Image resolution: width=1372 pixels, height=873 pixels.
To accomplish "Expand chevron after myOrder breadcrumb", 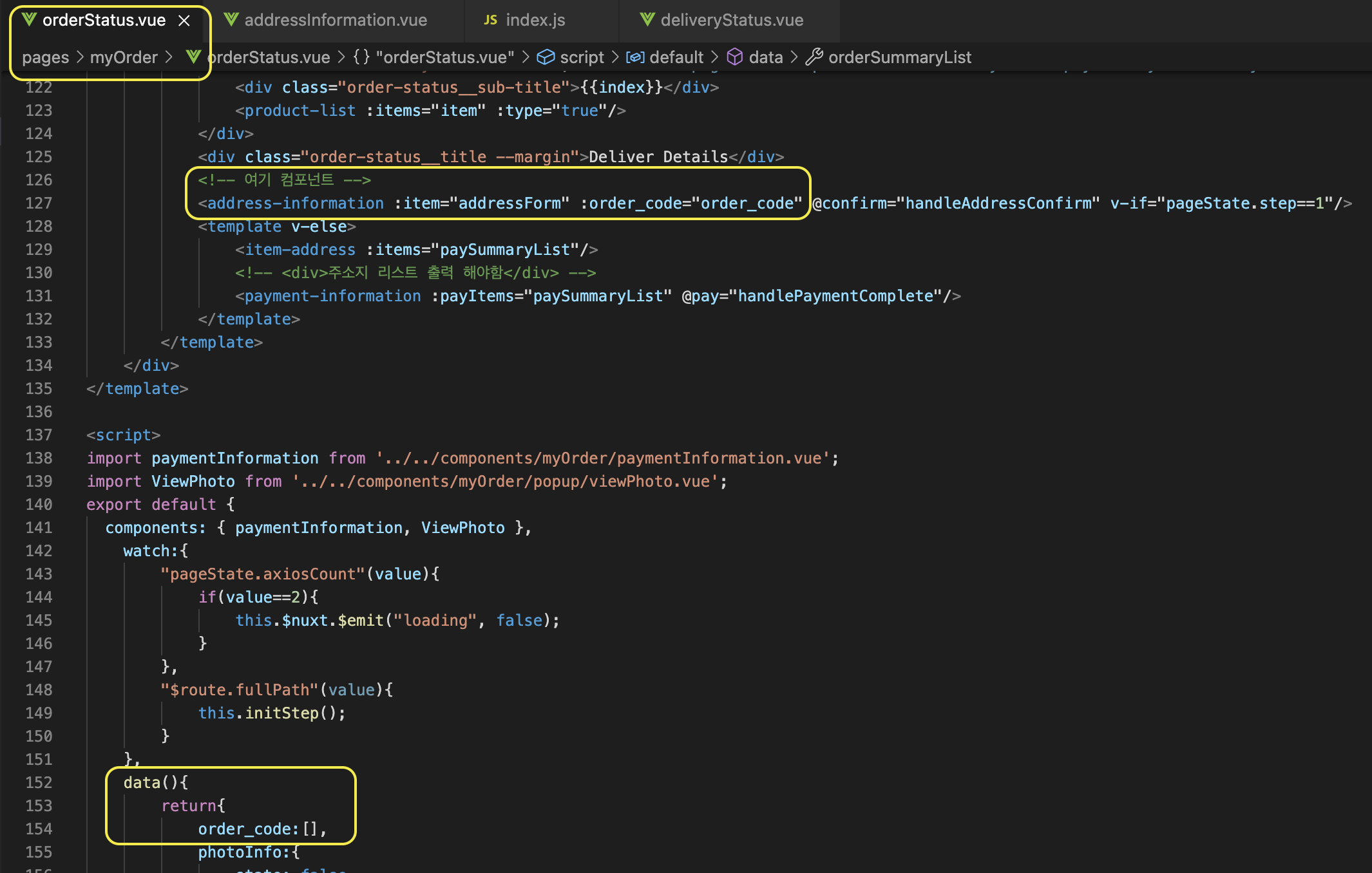I will tap(169, 57).
